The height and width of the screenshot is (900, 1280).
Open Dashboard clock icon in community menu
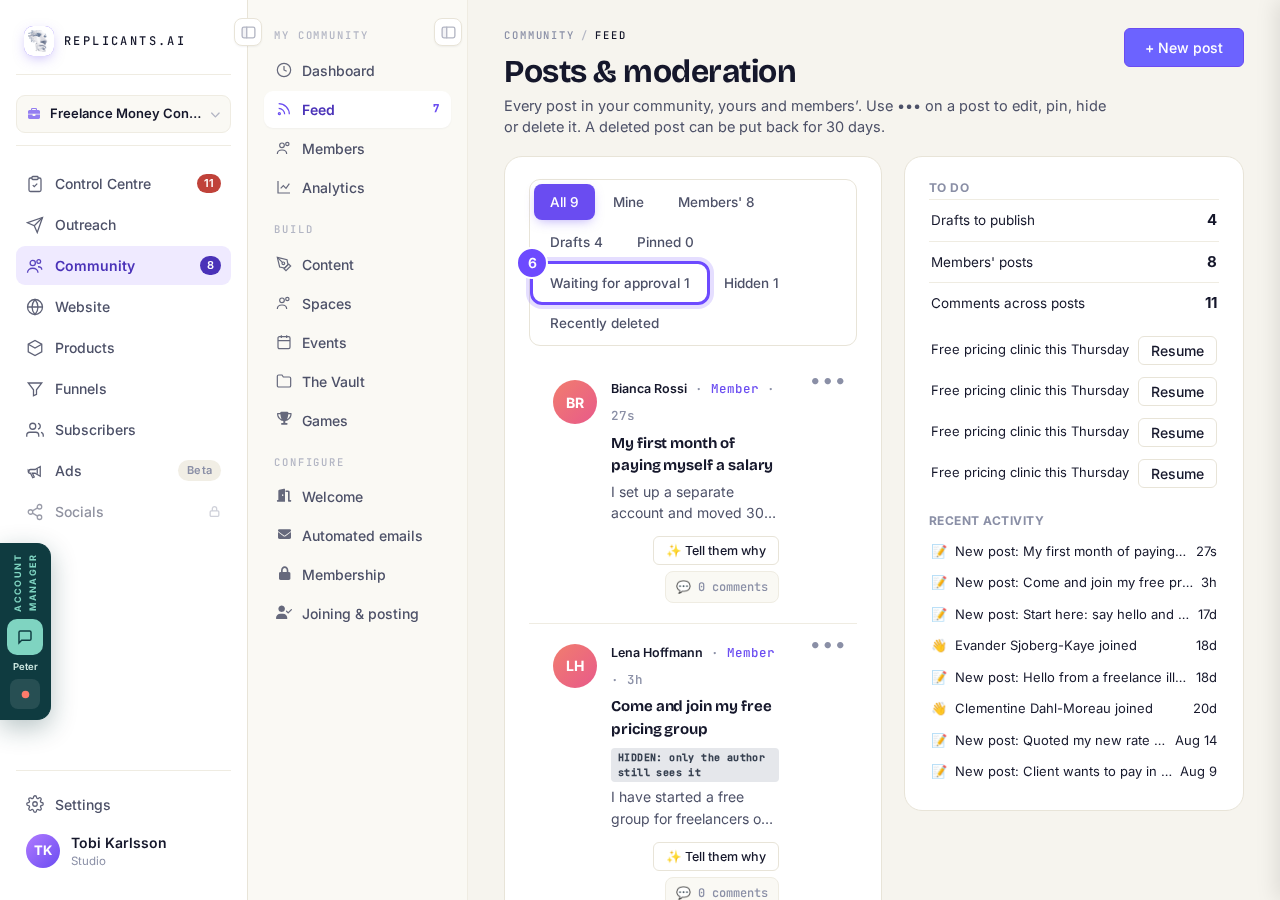pos(284,70)
